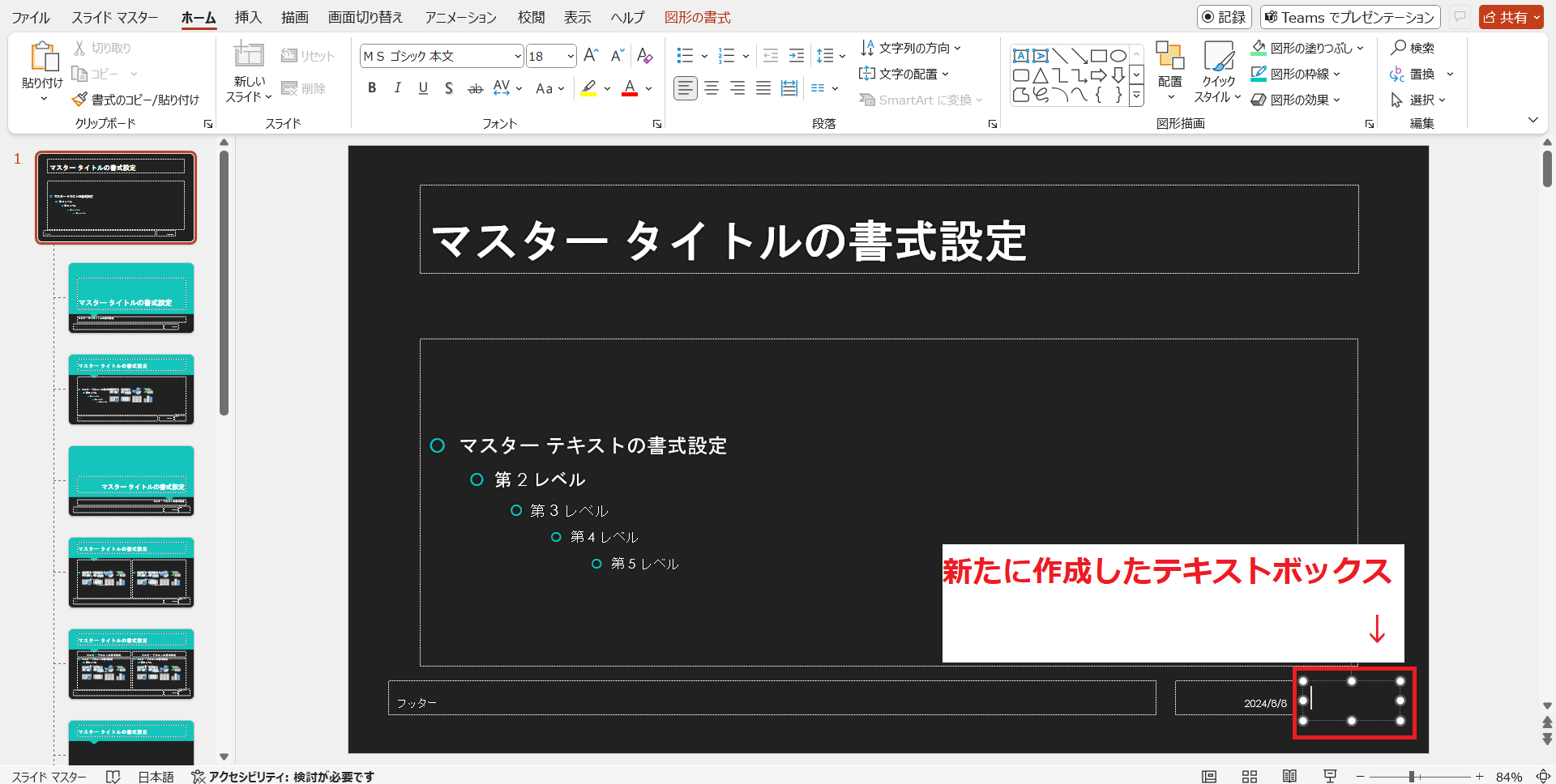This screenshot has width=1556, height=784.
Task: Open the font name dropdown (ＭＳ ゴシック 本文)
Action: (x=518, y=56)
